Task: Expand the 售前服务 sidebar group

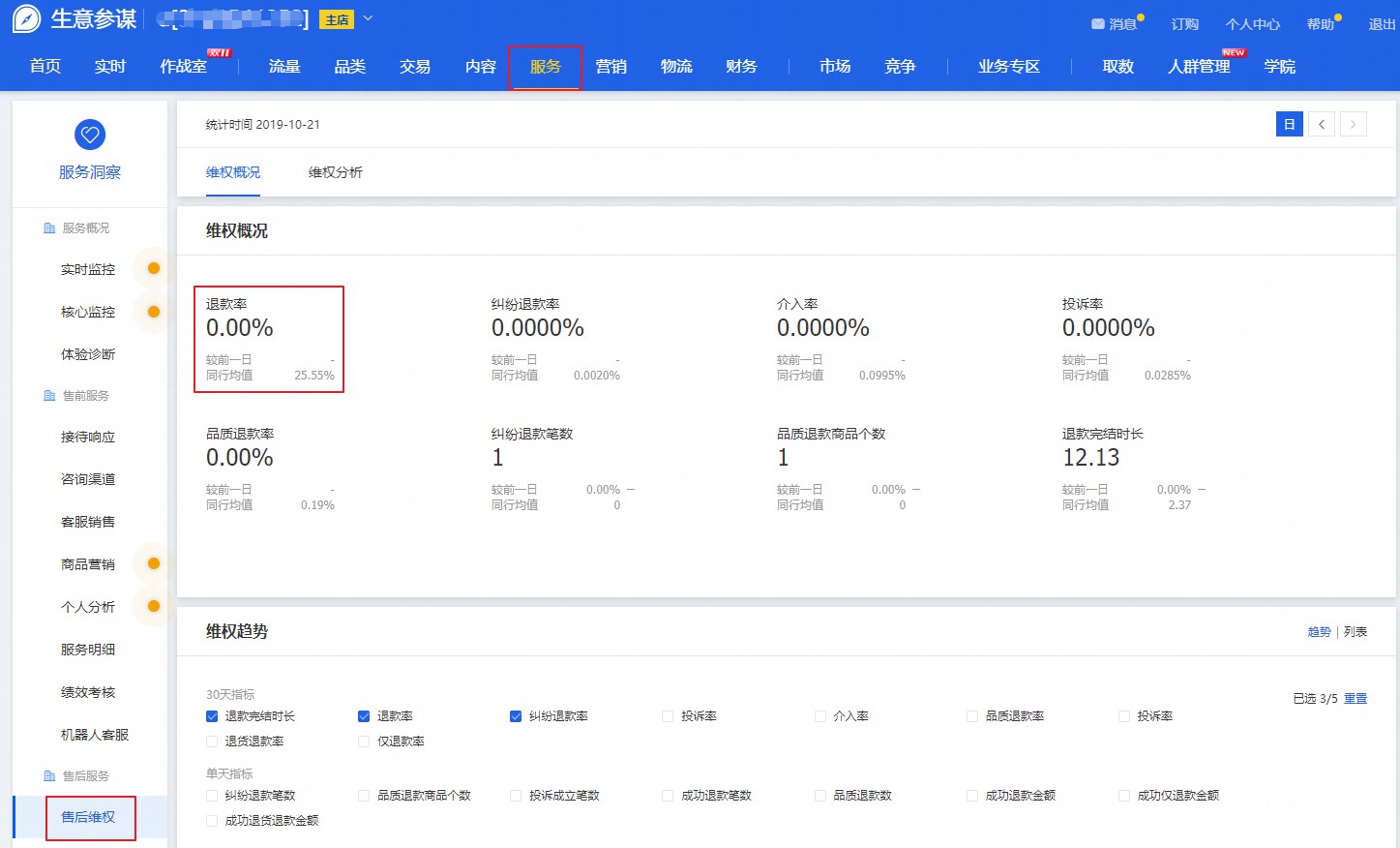Action: click(x=85, y=396)
